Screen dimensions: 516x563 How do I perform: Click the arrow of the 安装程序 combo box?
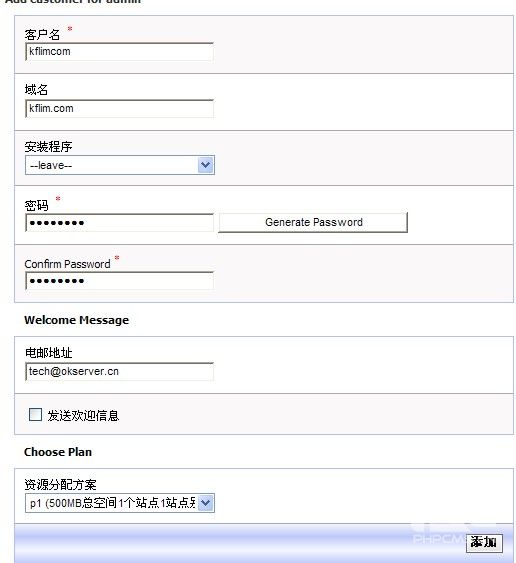pyautogui.click(x=206, y=165)
